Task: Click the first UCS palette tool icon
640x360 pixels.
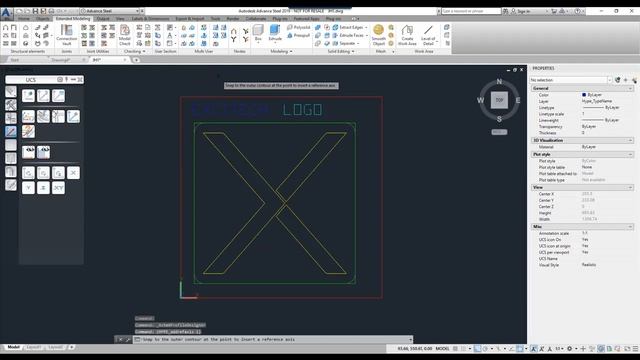Action: 28,96
